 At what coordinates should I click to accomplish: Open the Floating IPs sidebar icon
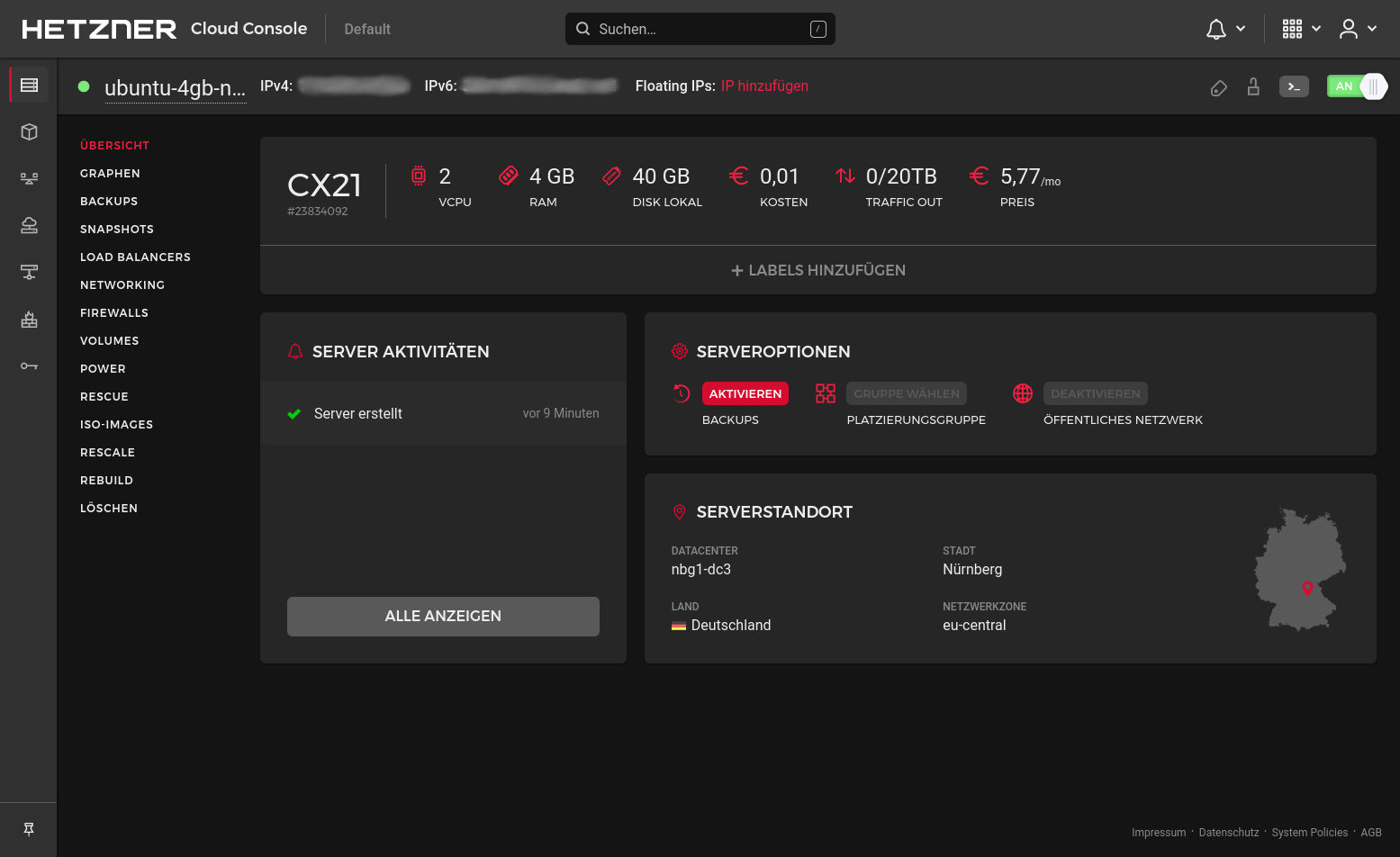click(29, 225)
